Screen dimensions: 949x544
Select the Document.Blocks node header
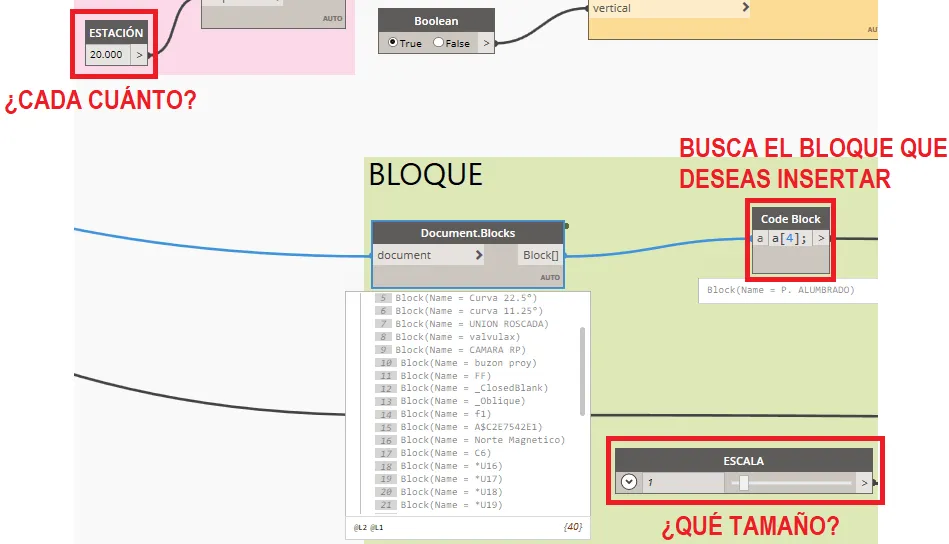click(468, 233)
